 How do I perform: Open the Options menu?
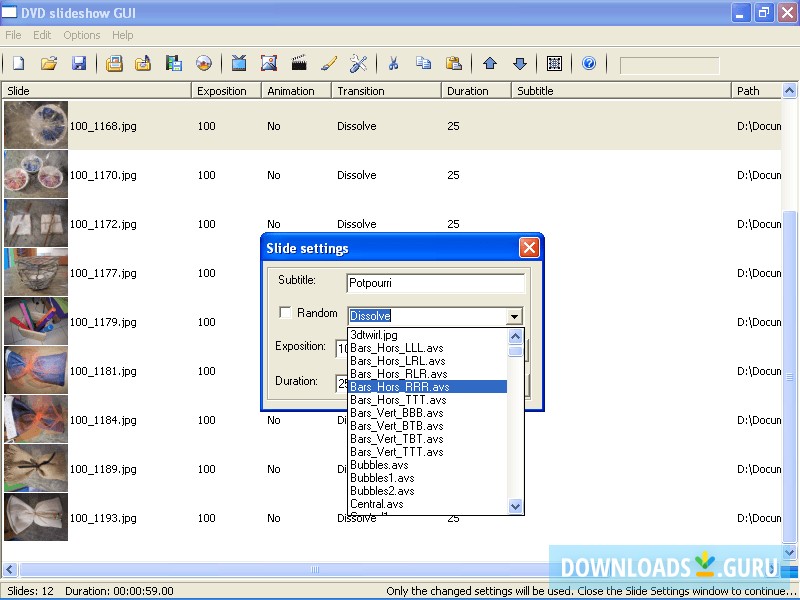pyautogui.click(x=82, y=35)
